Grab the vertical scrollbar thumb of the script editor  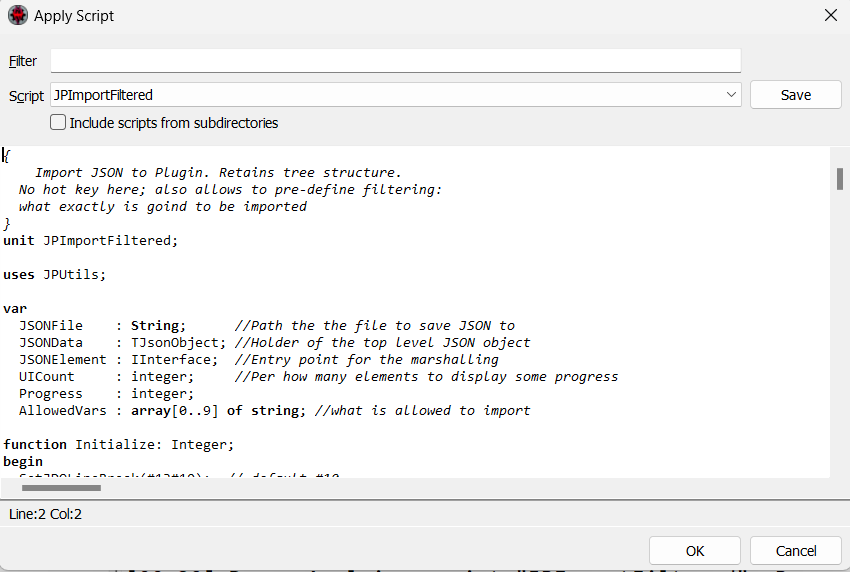coord(840,179)
